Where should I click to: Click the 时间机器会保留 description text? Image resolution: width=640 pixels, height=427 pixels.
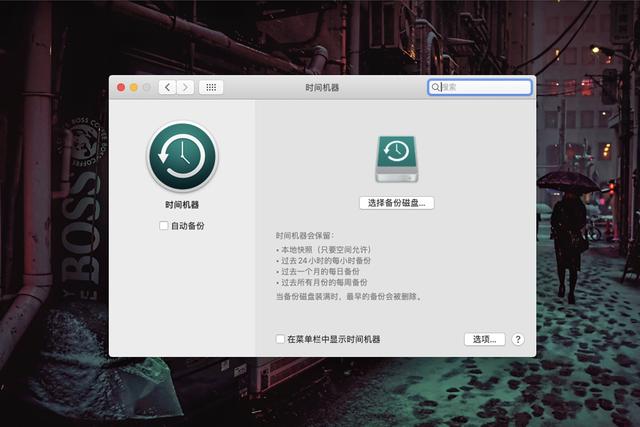(304, 236)
